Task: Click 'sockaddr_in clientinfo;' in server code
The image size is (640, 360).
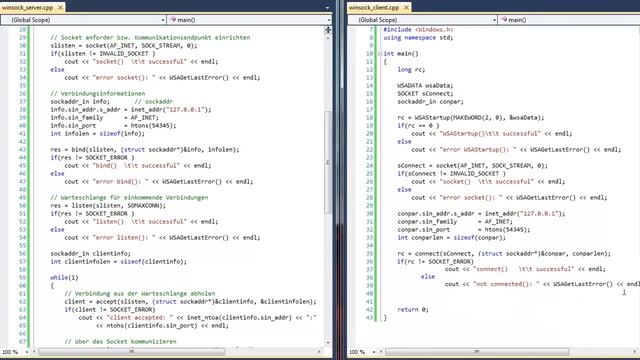Action: click(90, 253)
